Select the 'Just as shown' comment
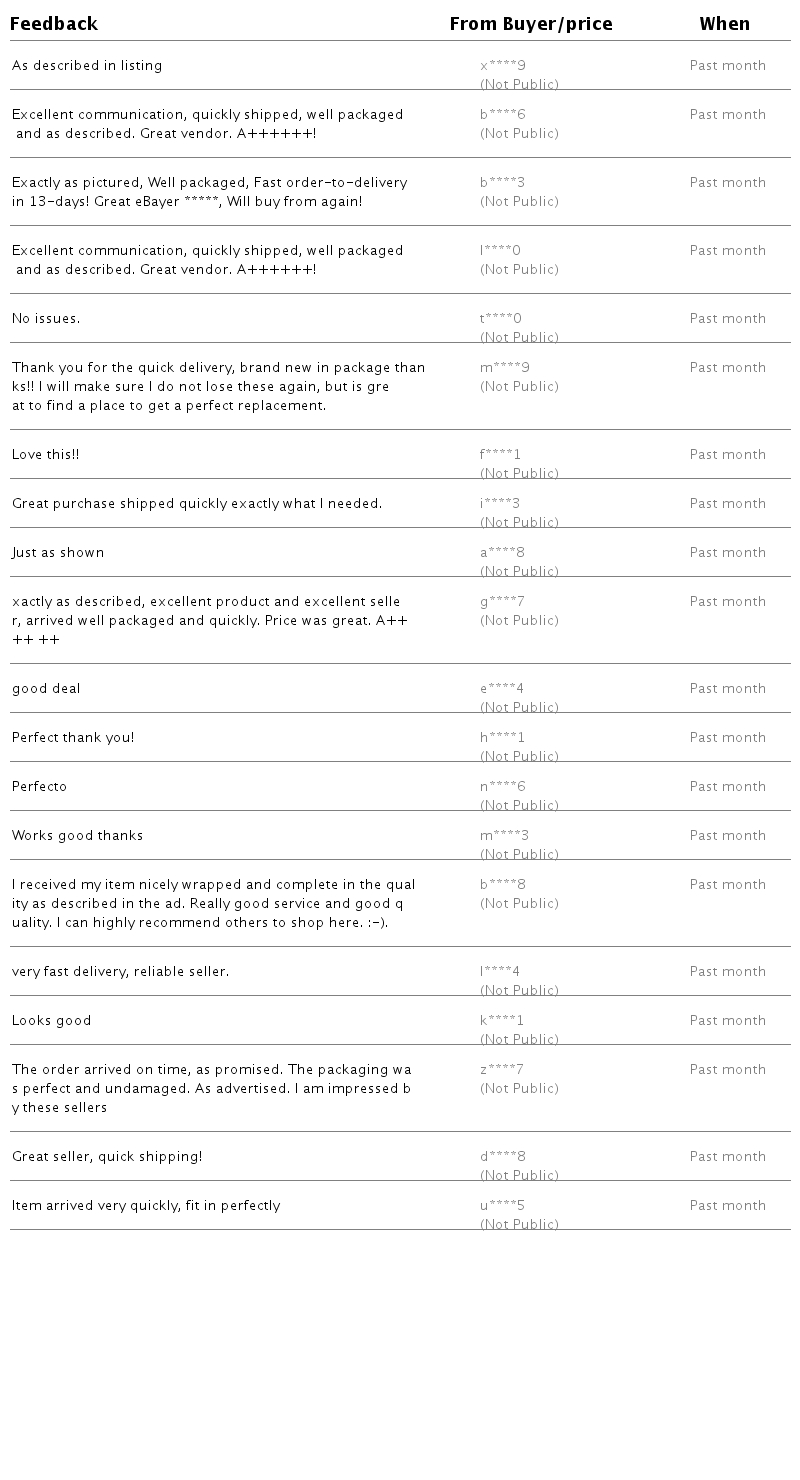This screenshot has height=1480, width=800. [58, 553]
